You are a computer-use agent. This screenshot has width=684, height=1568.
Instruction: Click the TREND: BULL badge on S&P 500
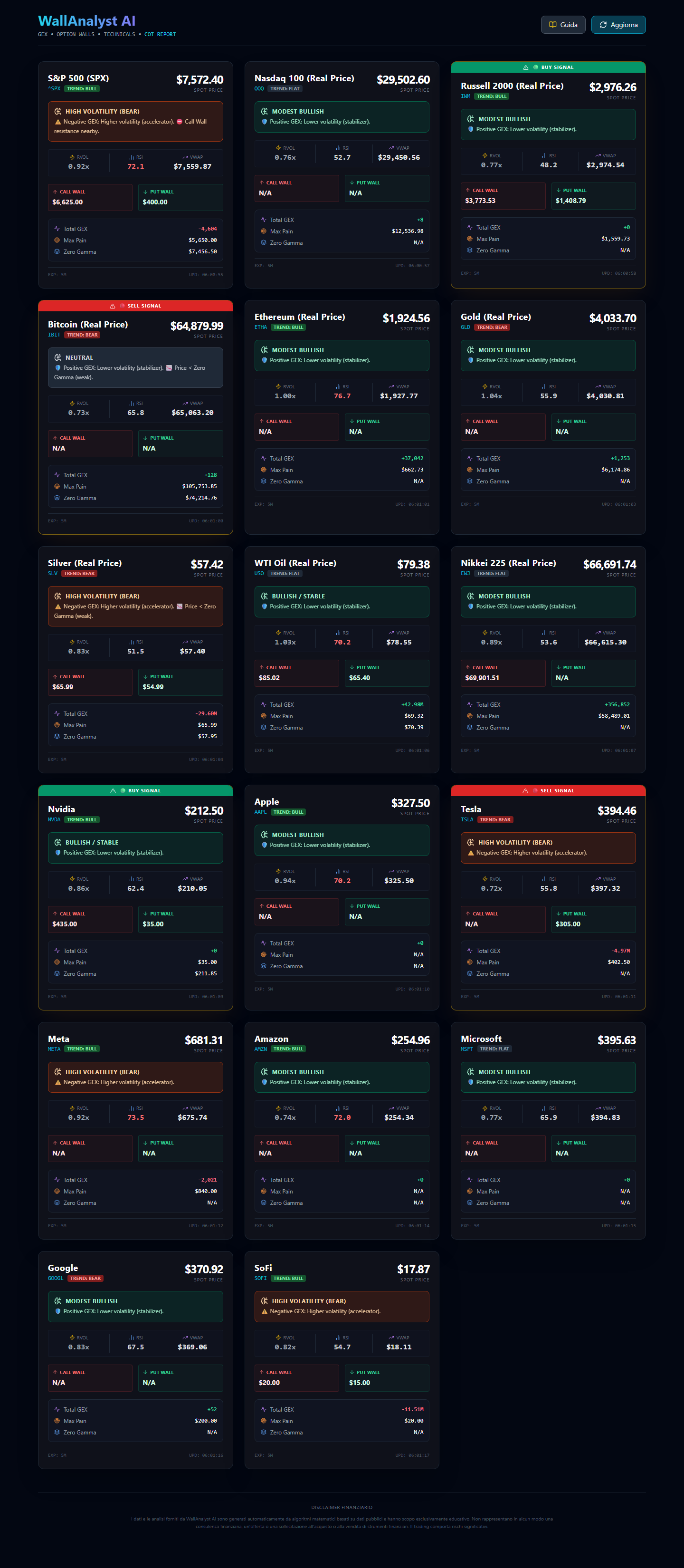click(x=82, y=89)
